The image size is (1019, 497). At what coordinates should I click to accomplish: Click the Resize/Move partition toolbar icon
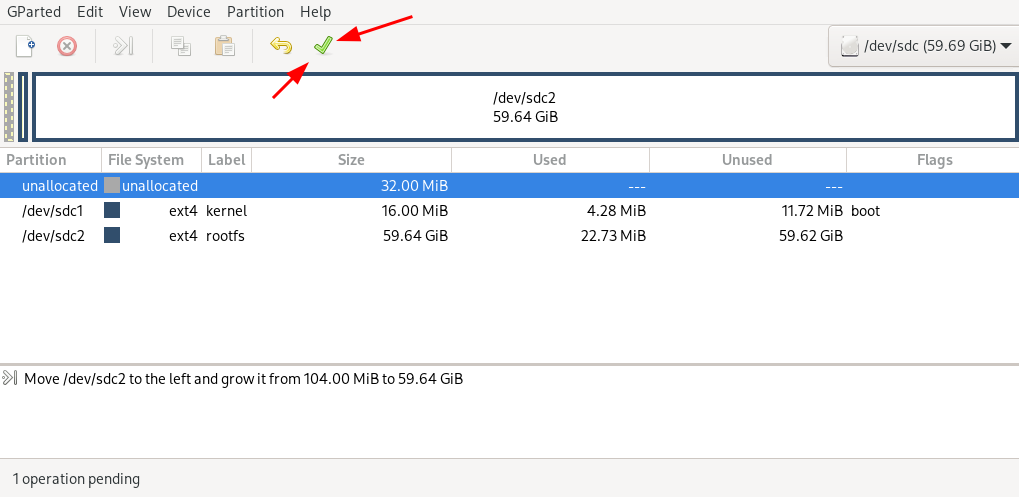click(x=123, y=46)
